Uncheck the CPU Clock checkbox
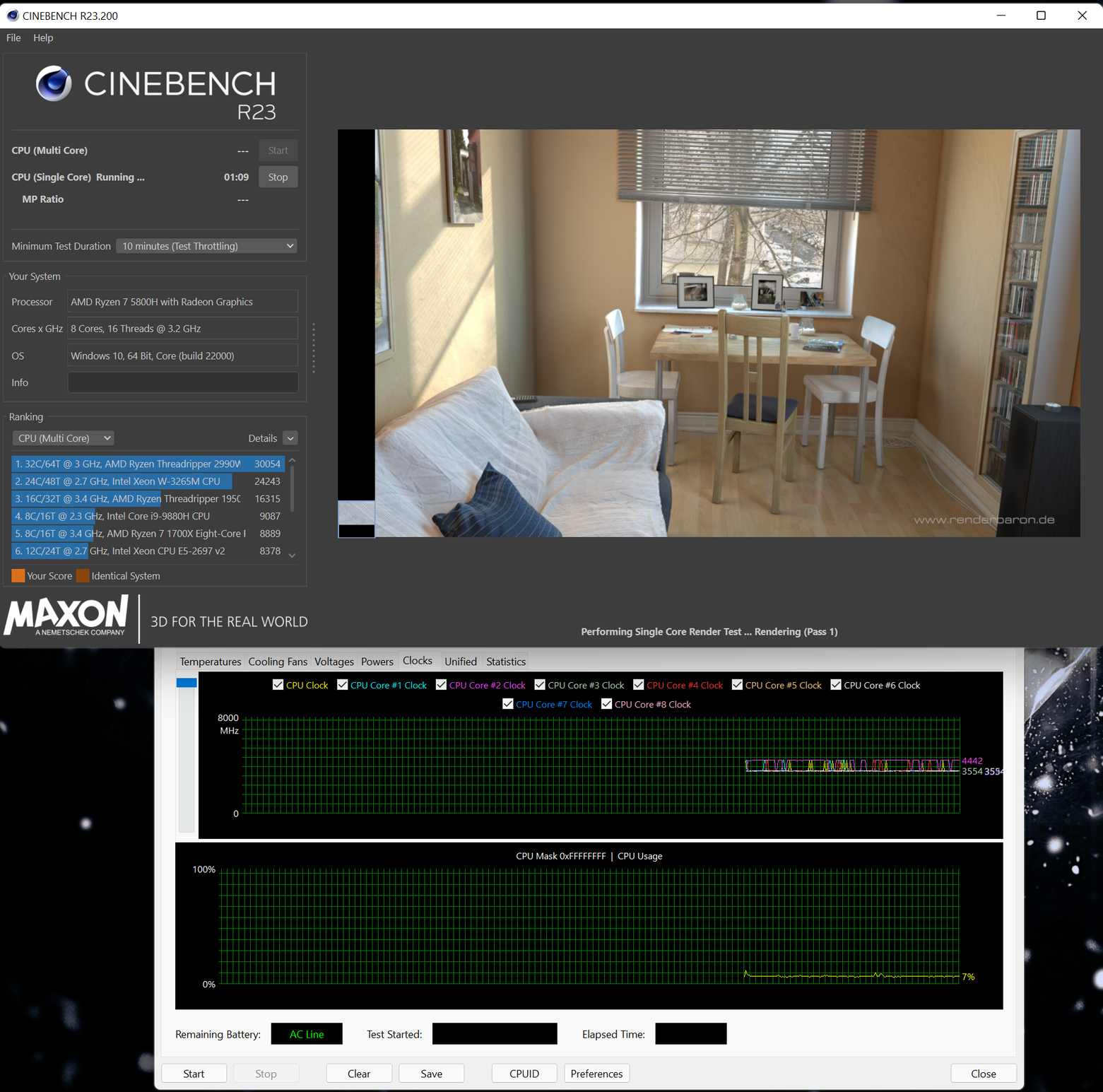Image resolution: width=1103 pixels, height=1092 pixels. [278, 685]
